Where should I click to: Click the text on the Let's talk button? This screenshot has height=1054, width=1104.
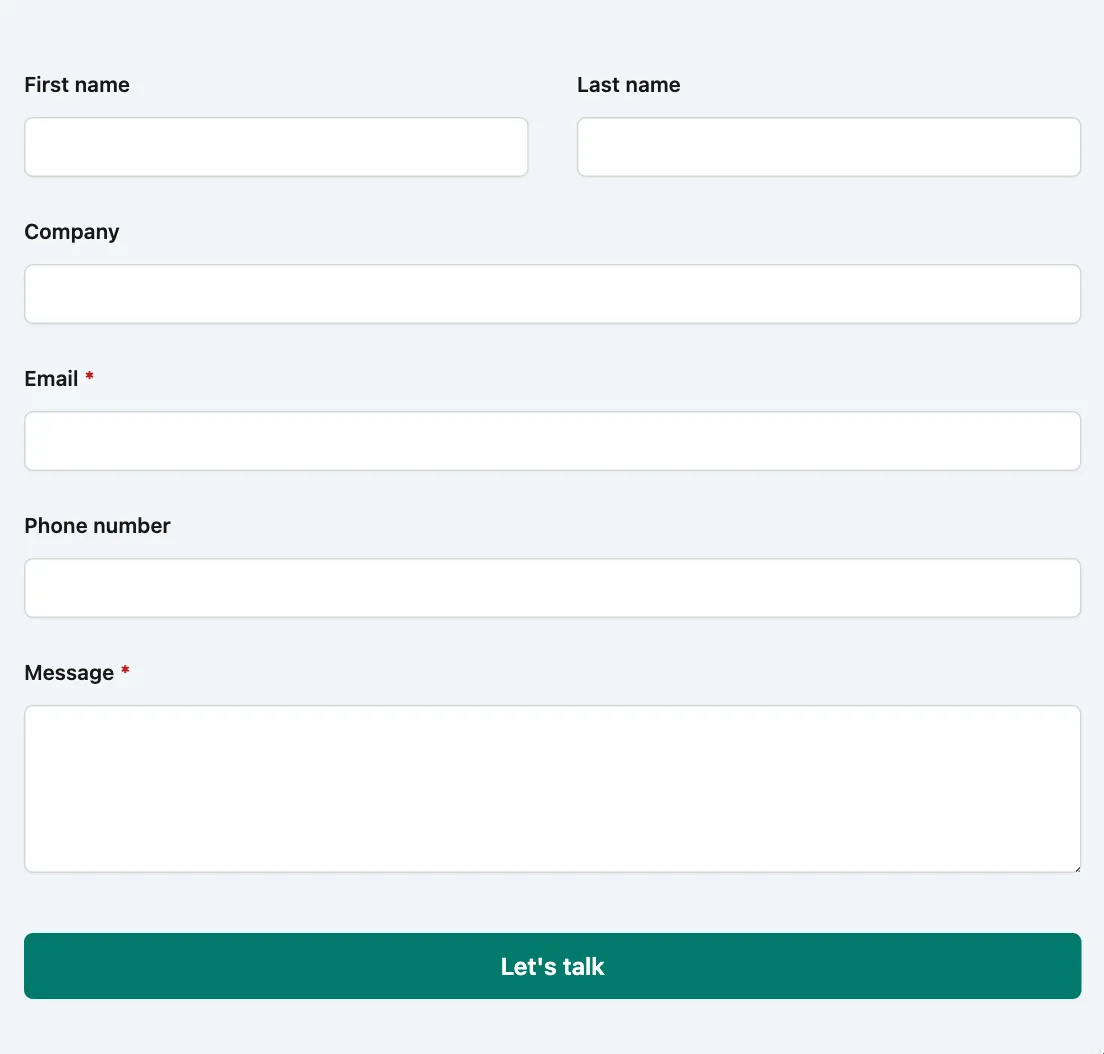click(552, 966)
